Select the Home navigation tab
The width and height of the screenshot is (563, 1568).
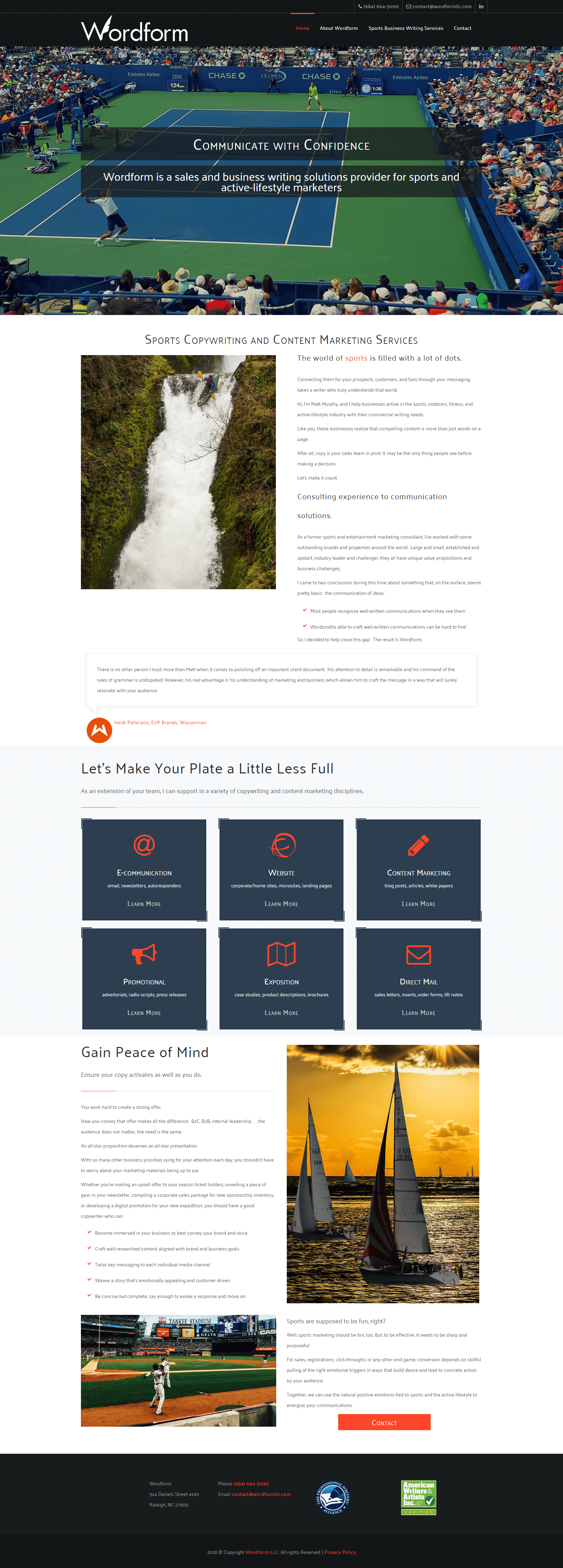point(303,28)
